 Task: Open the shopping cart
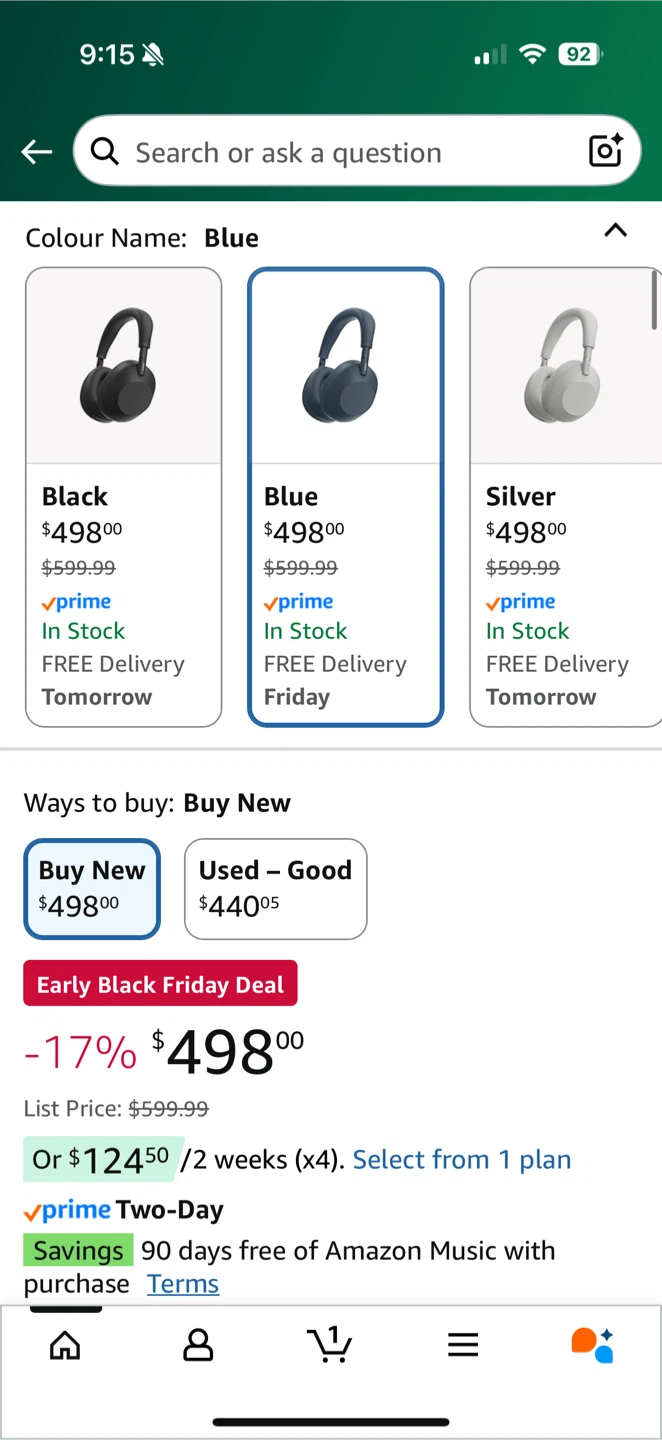click(x=330, y=1344)
